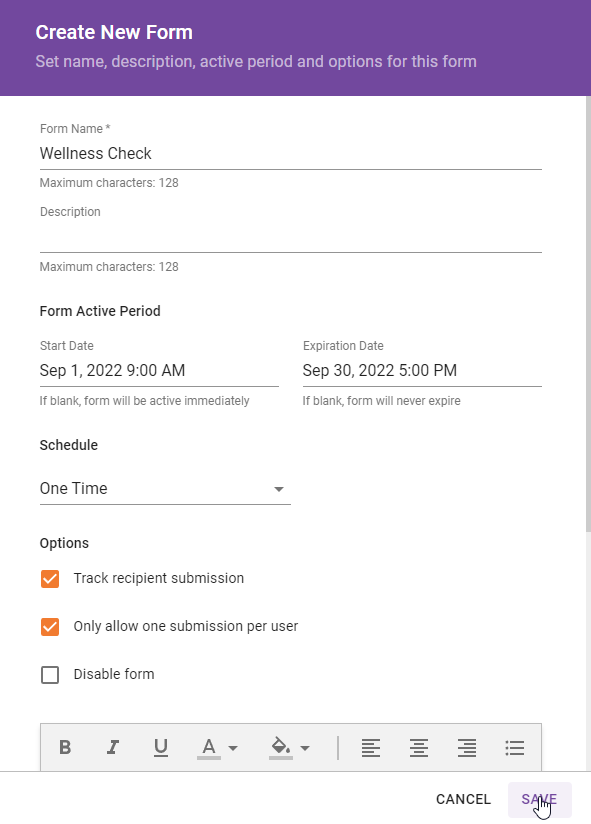Align text right in editor
The image size is (591, 824).
[467, 747]
